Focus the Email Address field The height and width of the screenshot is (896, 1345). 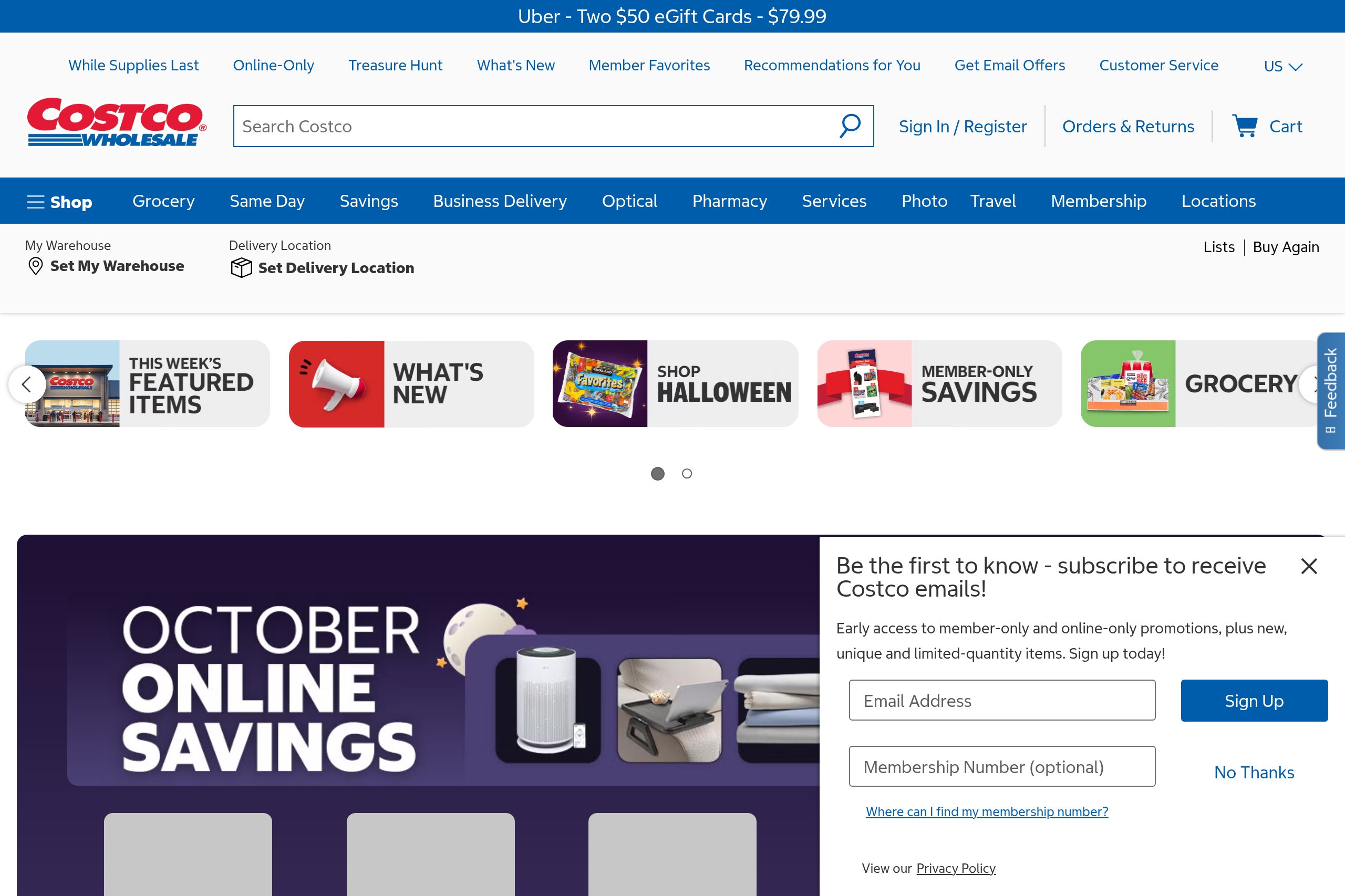click(x=1002, y=701)
